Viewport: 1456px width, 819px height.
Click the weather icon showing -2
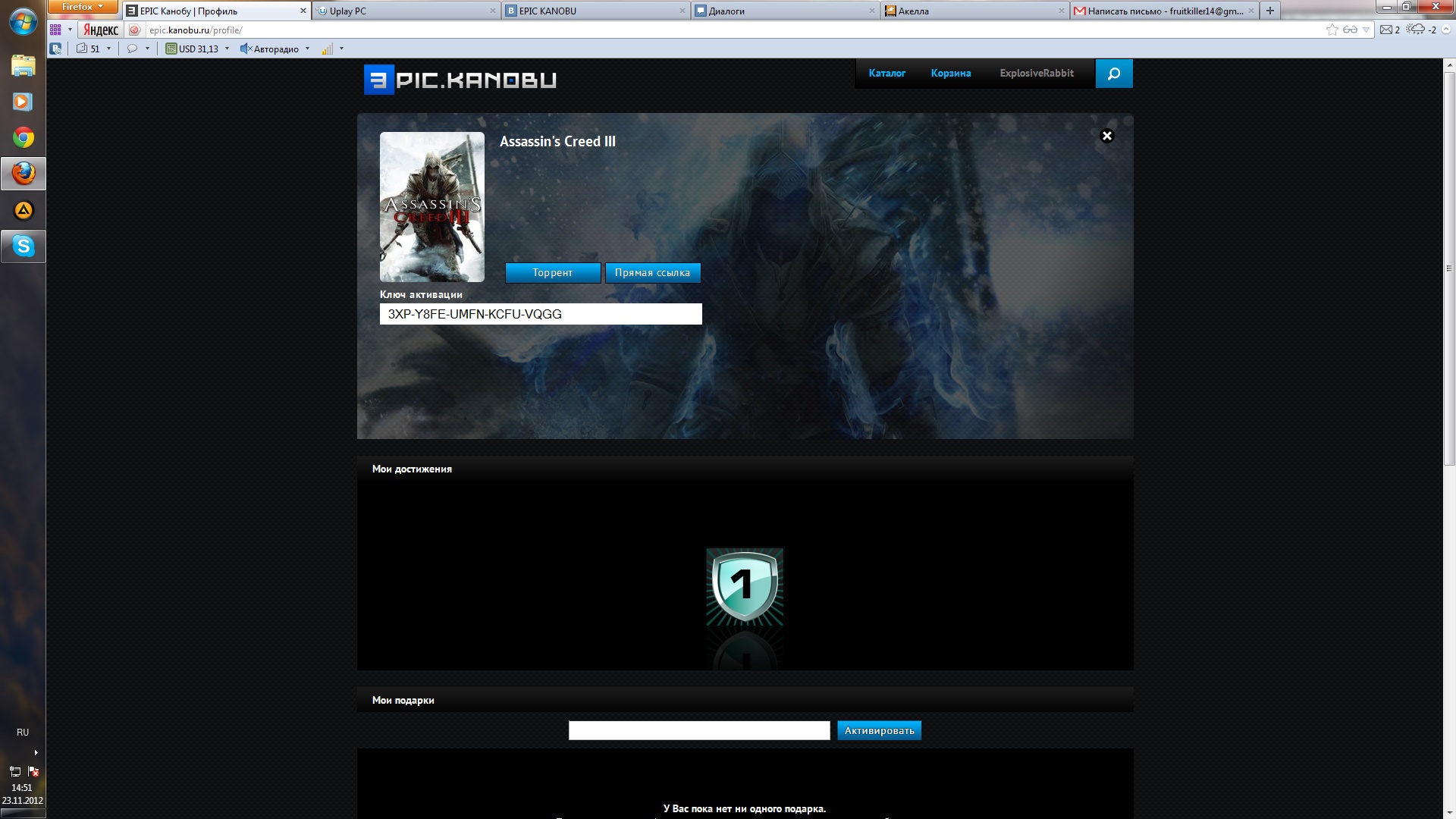tap(1416, 30)
